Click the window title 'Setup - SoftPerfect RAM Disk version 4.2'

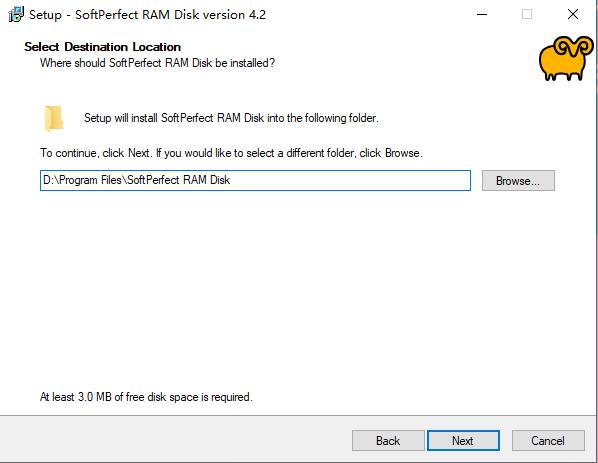(147, 15)
